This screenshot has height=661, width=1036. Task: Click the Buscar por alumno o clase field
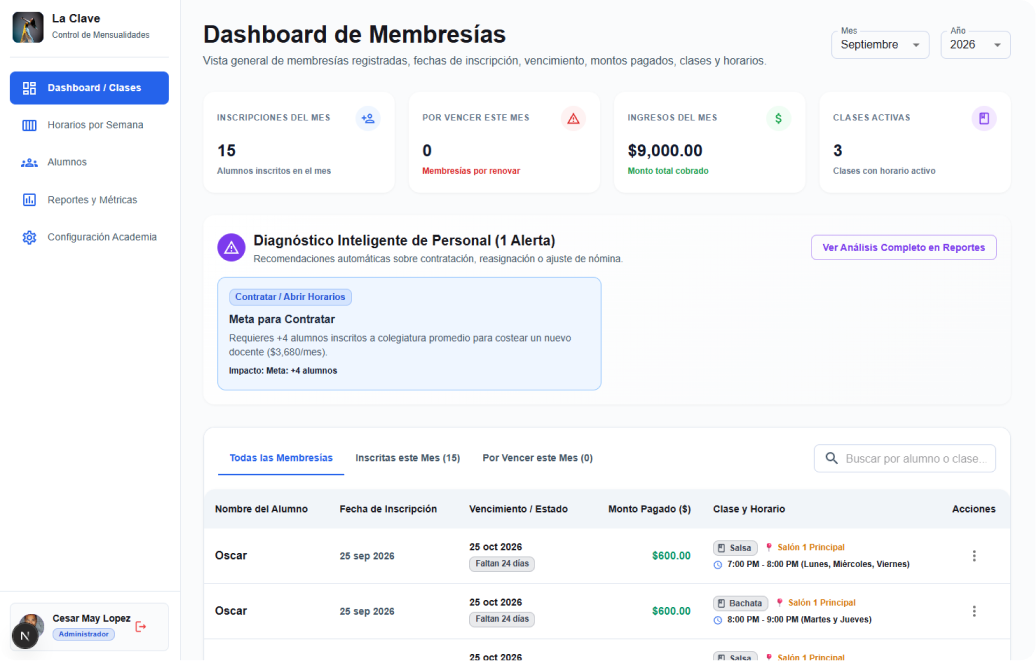pyautogui.click(x=905, y=459)
